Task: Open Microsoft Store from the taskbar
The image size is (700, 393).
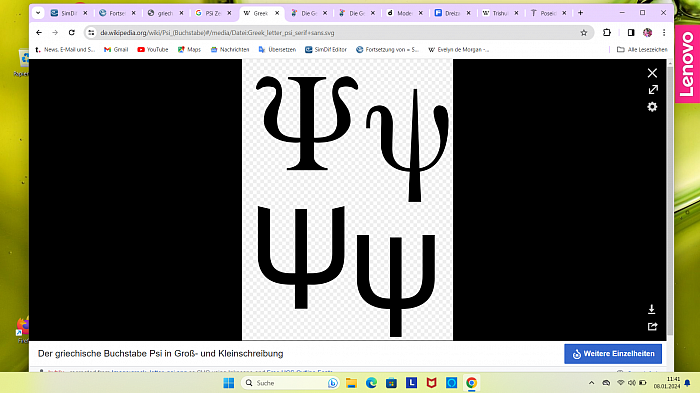Action: (x=392, y=383)
